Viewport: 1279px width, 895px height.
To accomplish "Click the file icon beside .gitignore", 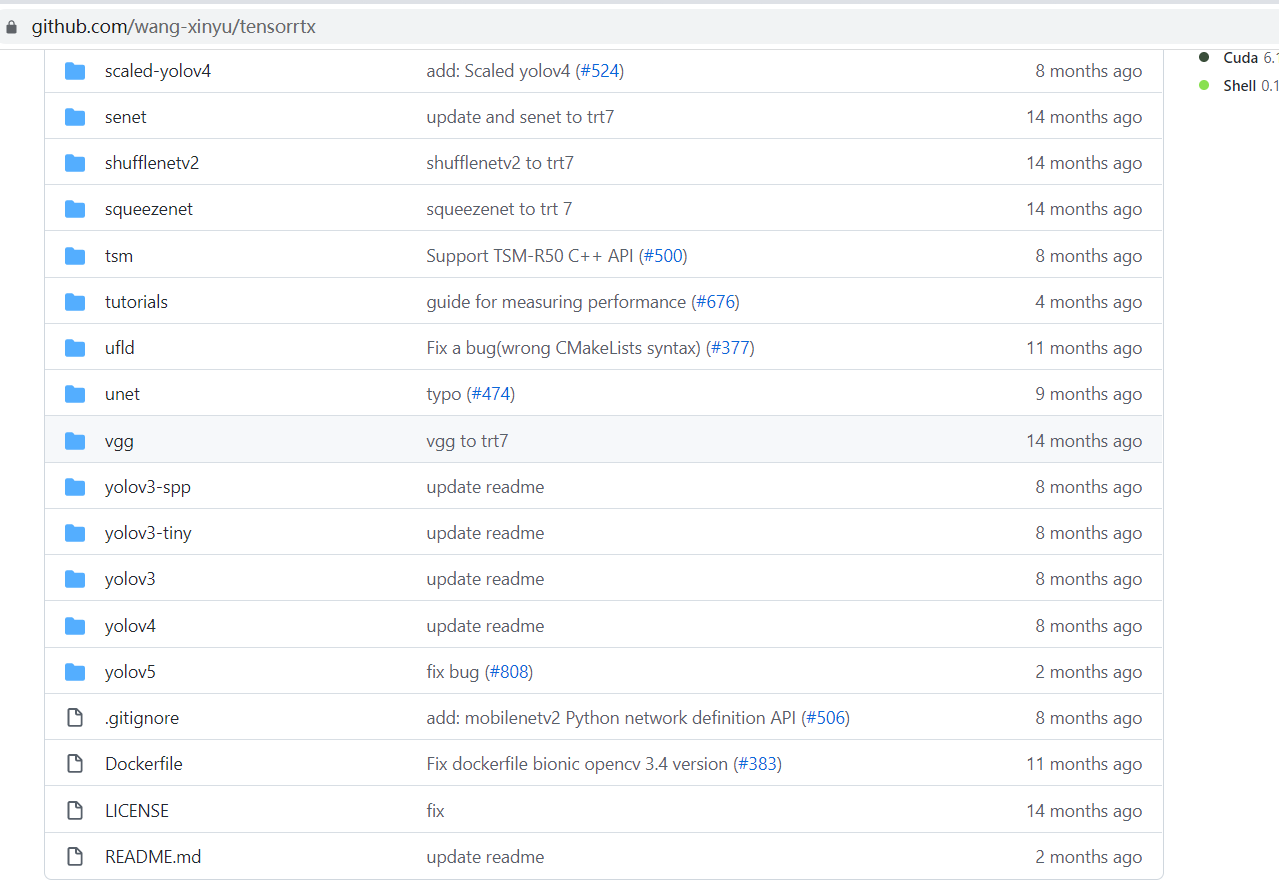I will [x=75, y=718].
